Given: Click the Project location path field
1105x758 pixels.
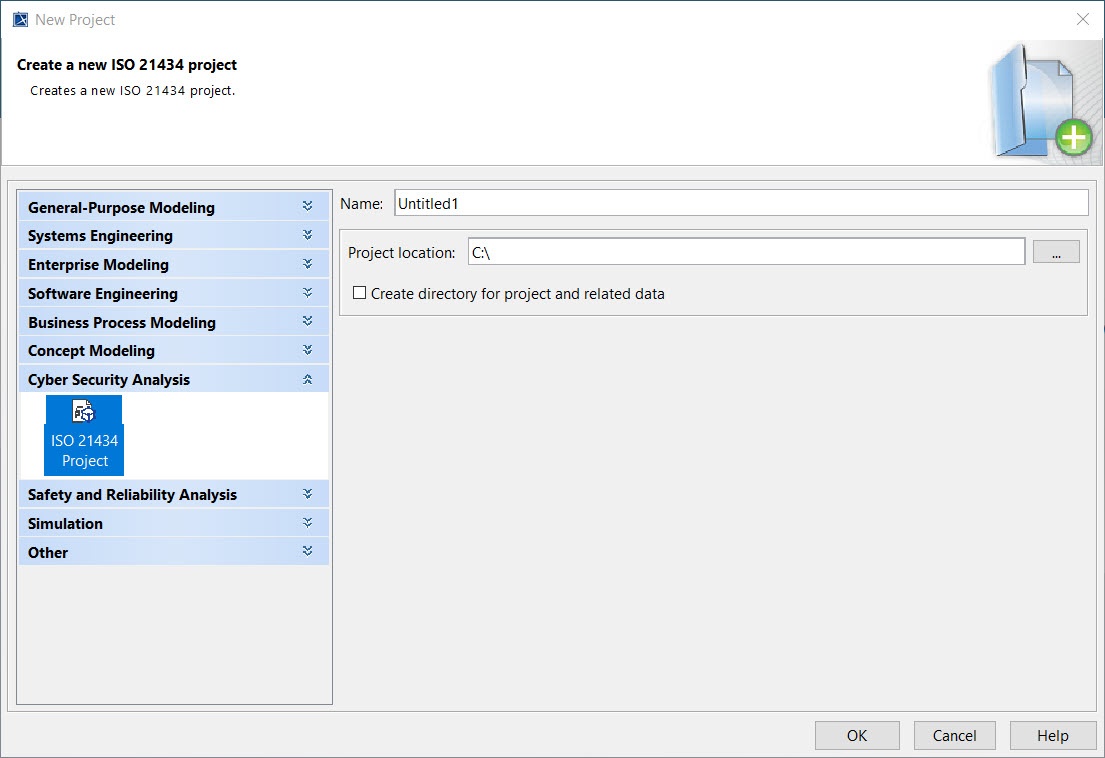Looking at the screenshot, I should click(x=746, y=253).
